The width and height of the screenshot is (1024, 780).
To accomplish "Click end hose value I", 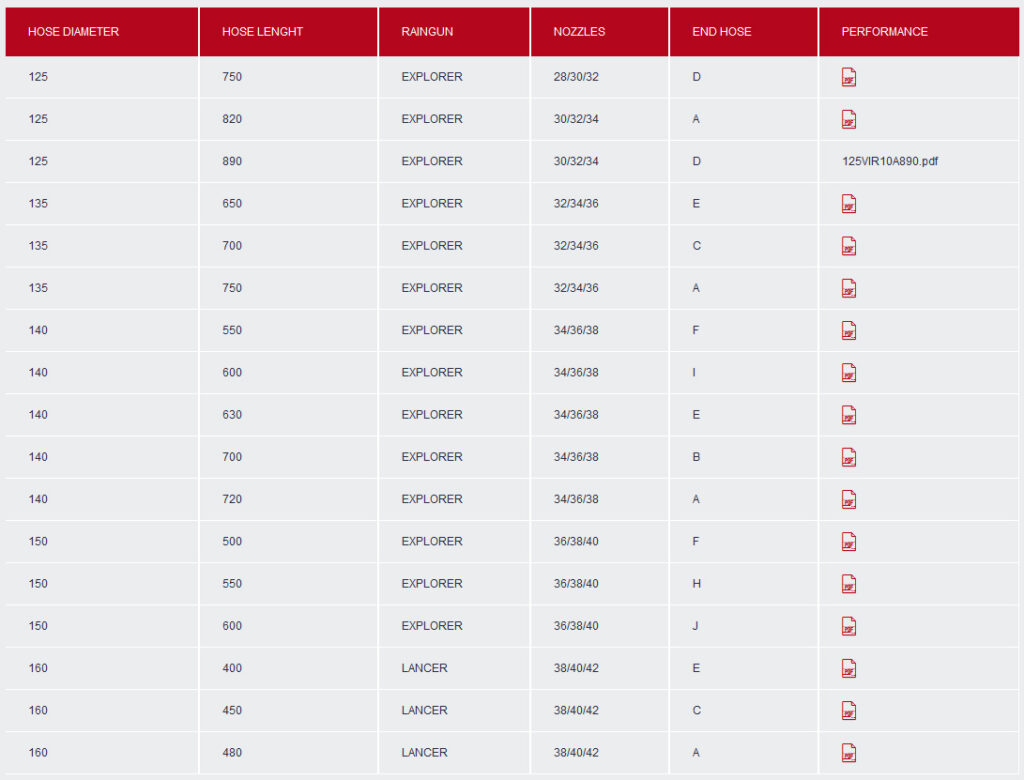I will coord(694,372).
